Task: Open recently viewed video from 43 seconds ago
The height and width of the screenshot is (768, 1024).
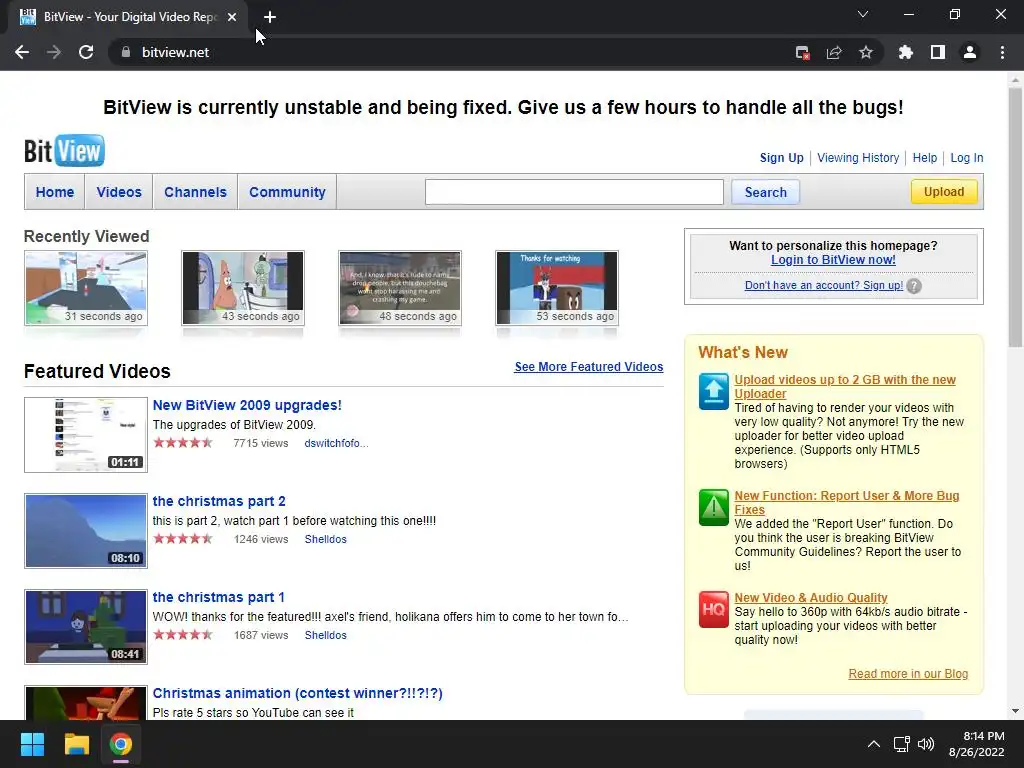Action: coord(243,288)
